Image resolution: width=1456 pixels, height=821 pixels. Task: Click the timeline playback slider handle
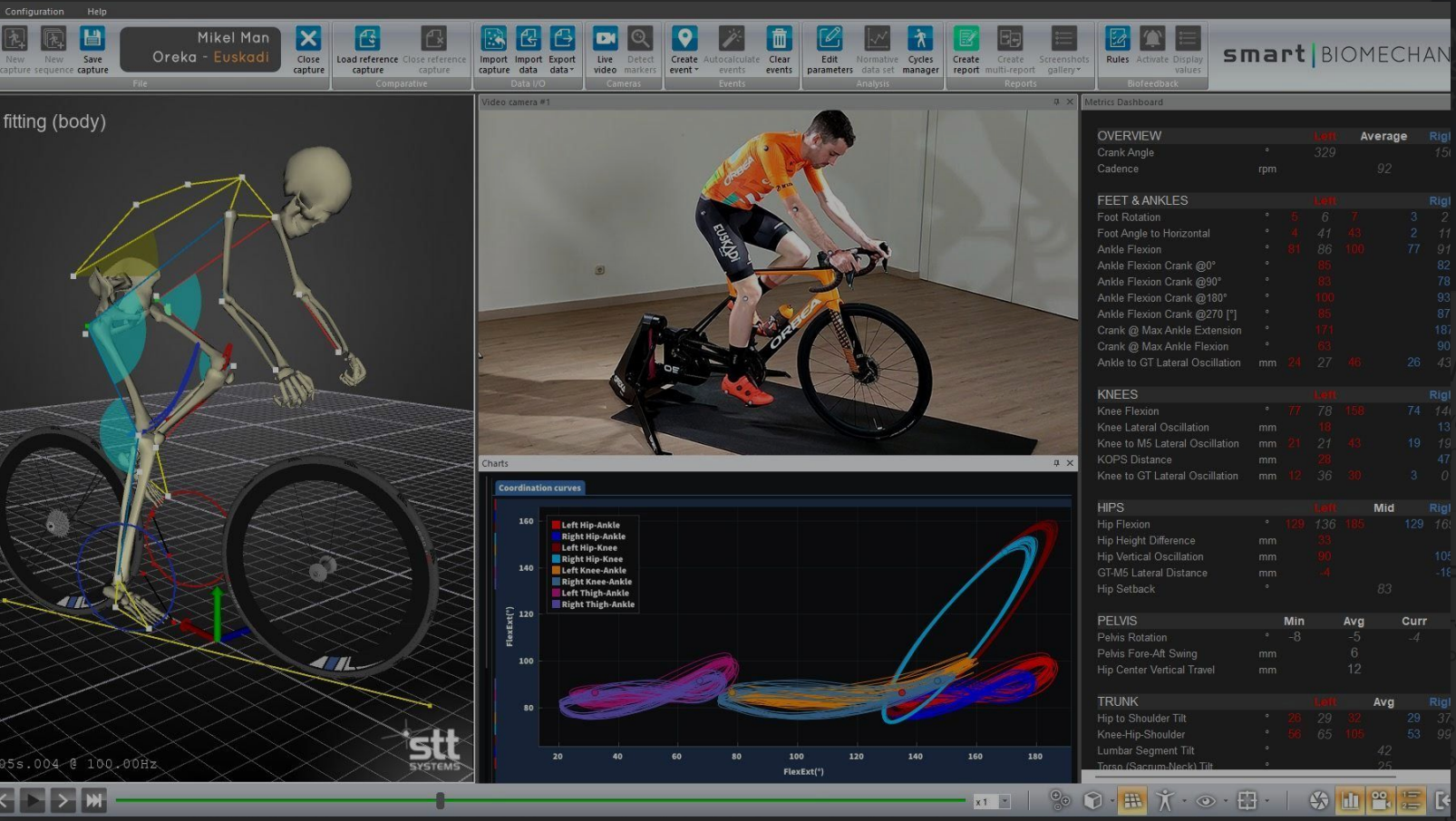[x=440, y=800]
